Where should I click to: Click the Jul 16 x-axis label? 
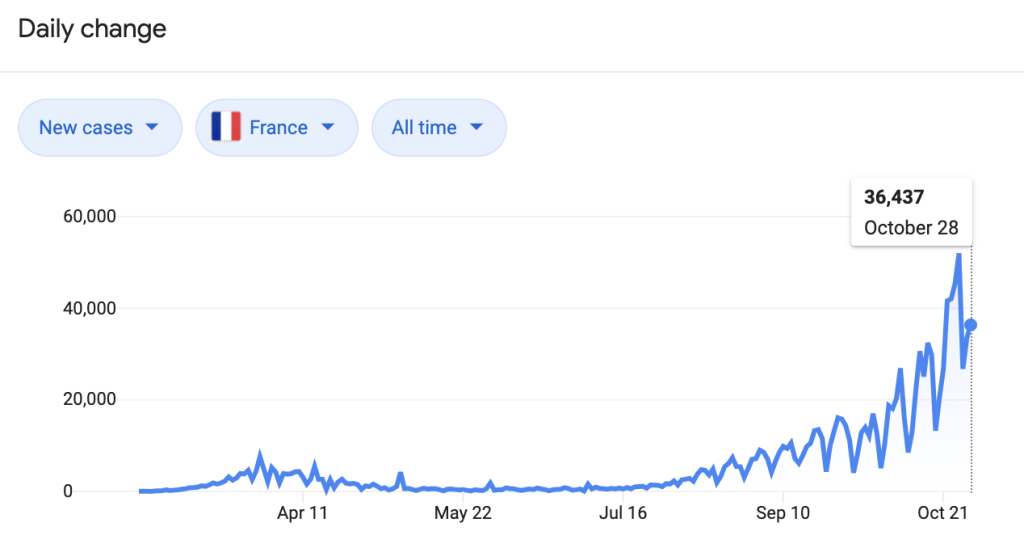point(621,515)
